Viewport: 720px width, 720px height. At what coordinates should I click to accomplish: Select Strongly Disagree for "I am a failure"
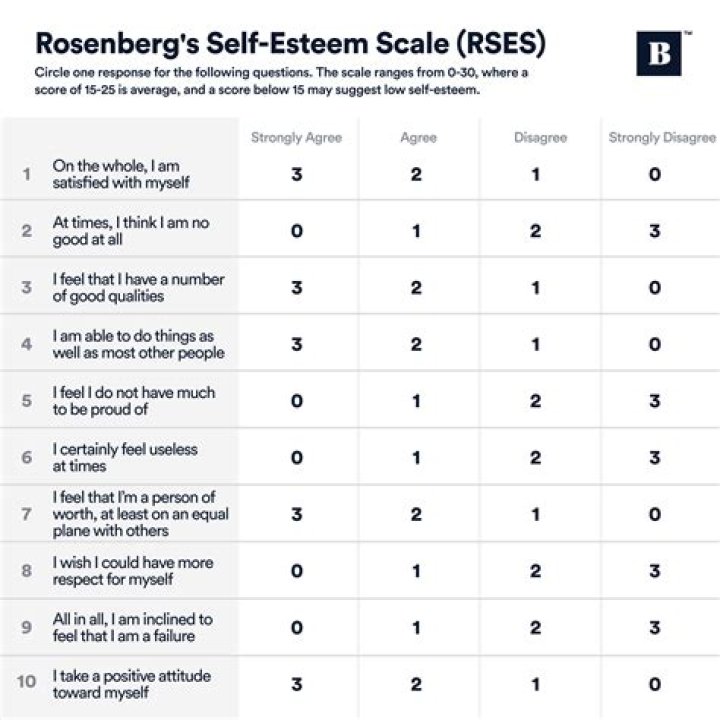pos(655,628)
